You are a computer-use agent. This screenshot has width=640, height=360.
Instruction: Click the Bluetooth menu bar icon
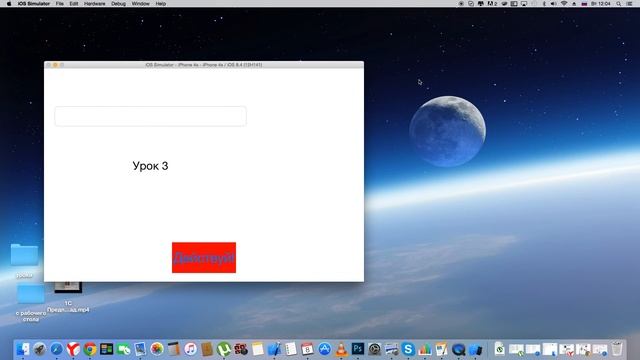click(544, 4)
